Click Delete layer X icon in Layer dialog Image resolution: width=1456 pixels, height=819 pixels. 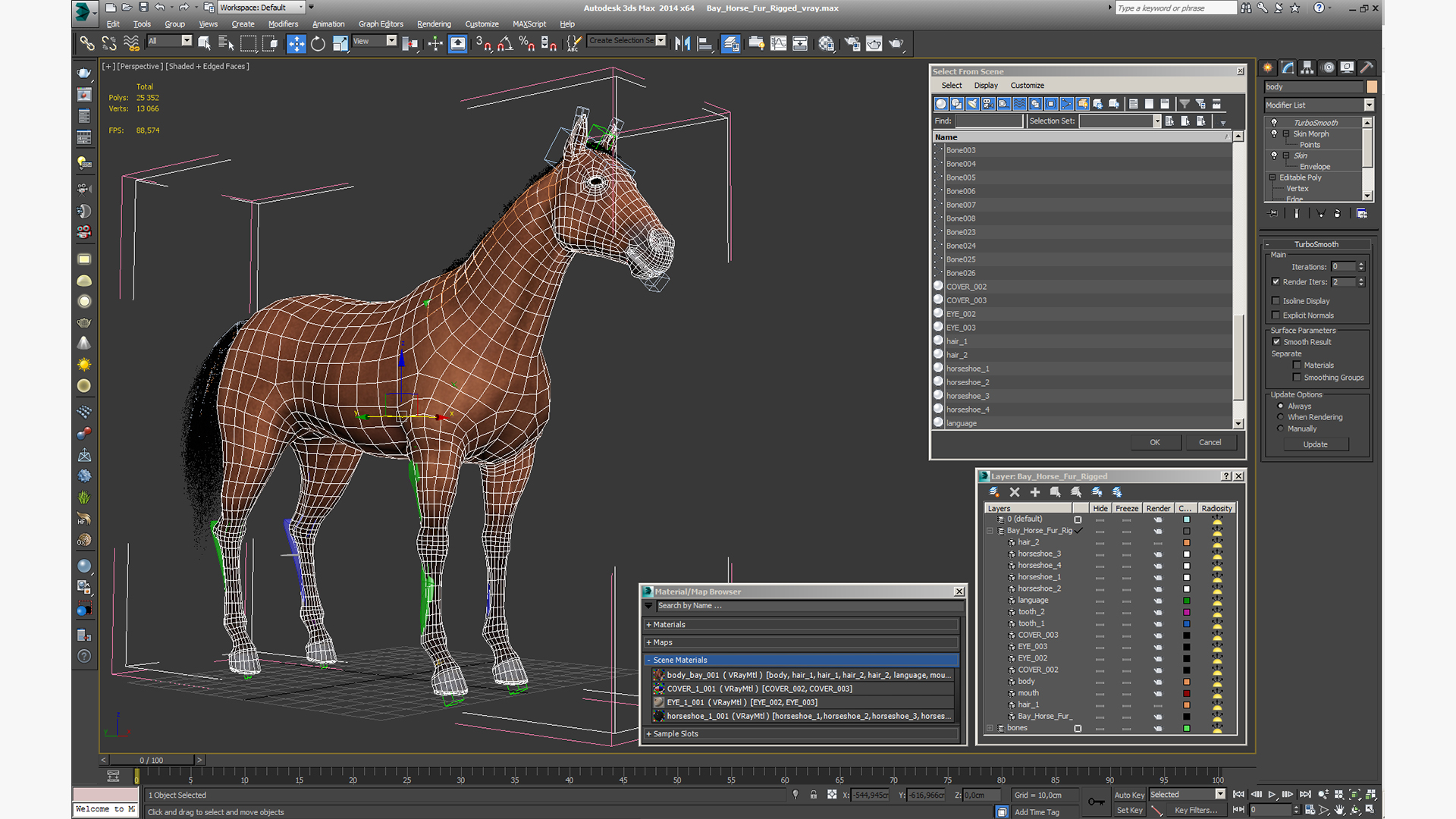tap(1015, 492)
